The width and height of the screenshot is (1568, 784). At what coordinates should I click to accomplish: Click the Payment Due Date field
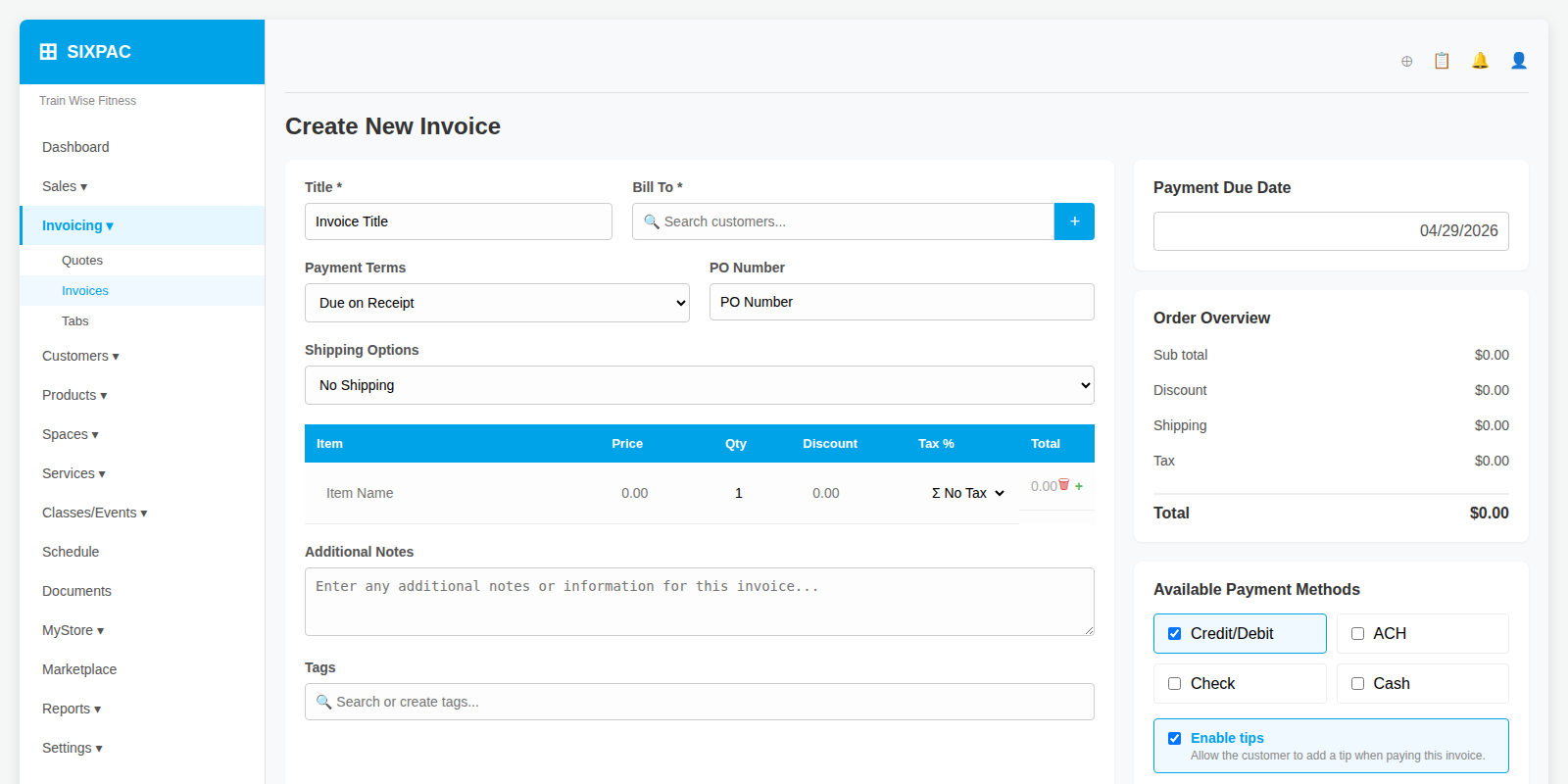[1331, 231]
